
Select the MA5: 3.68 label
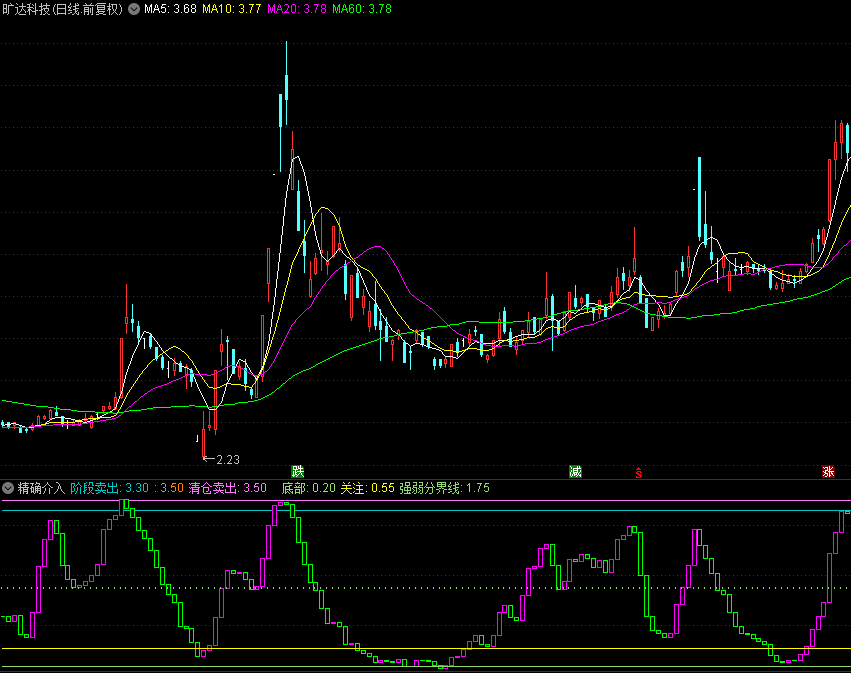click(170, 9)
